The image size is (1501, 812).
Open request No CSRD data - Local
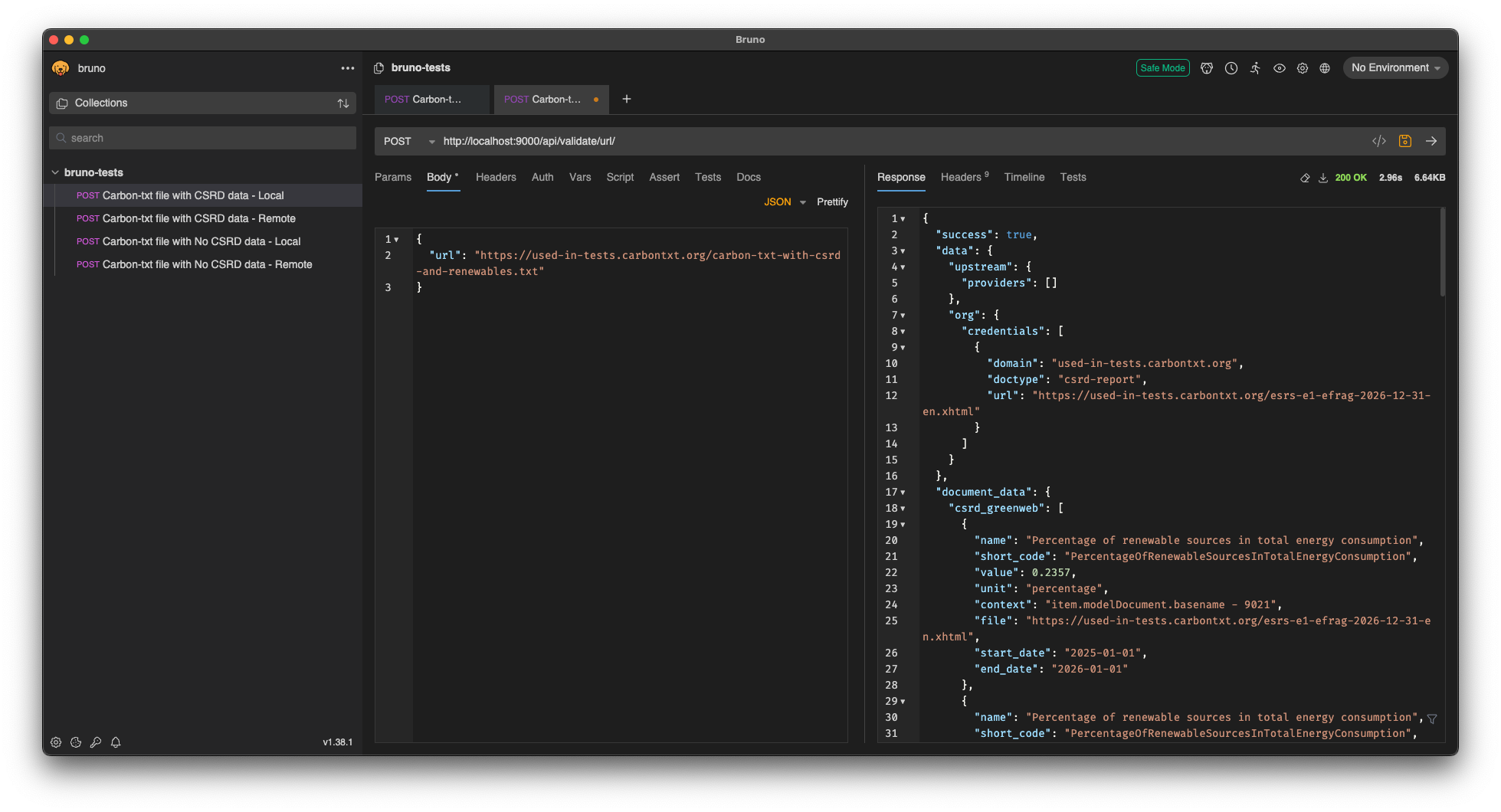(203, 241)
